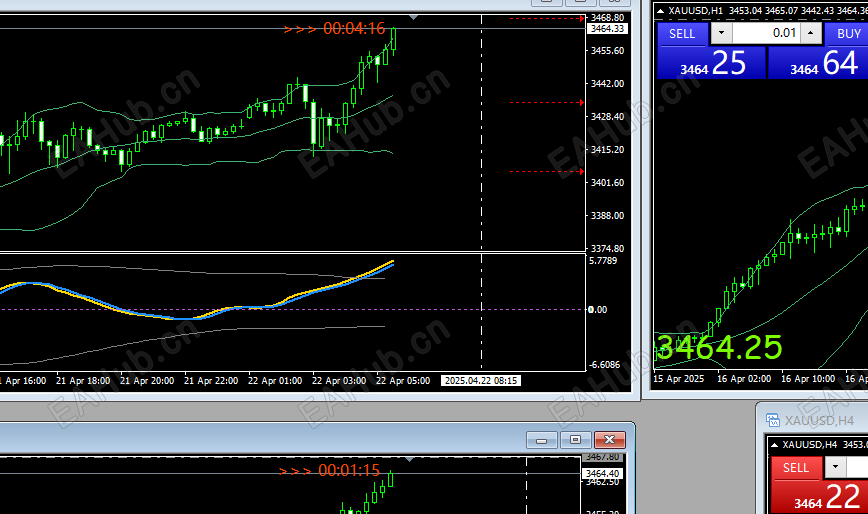The image size is (868, 514).
Task: Click the 16 Apr 02:00 label on the H1 chart
Action: (x=744, y=378)
